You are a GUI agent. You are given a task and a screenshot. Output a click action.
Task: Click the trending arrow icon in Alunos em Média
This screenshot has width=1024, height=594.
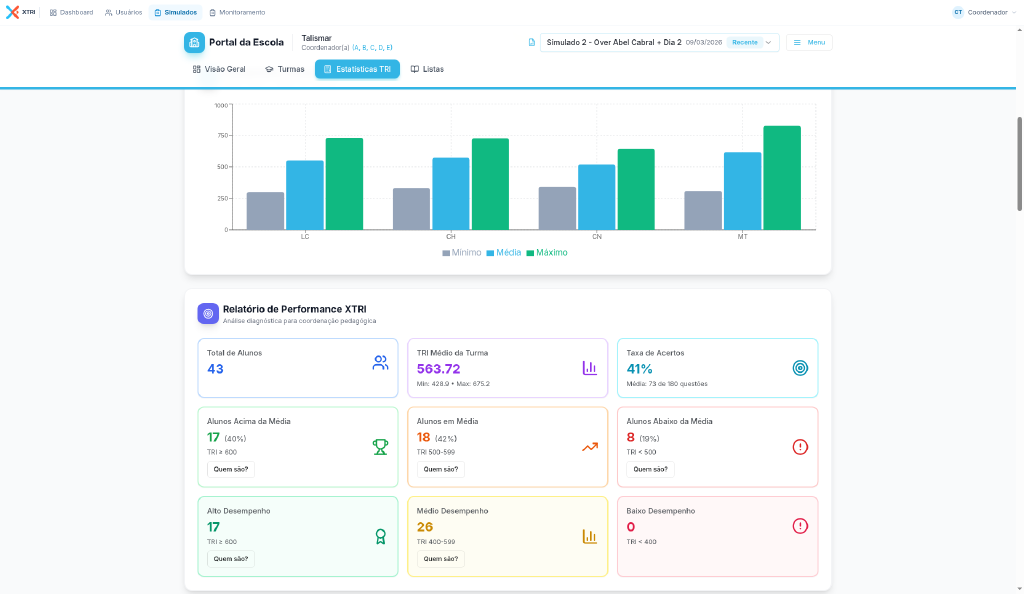tap(590, 447)
